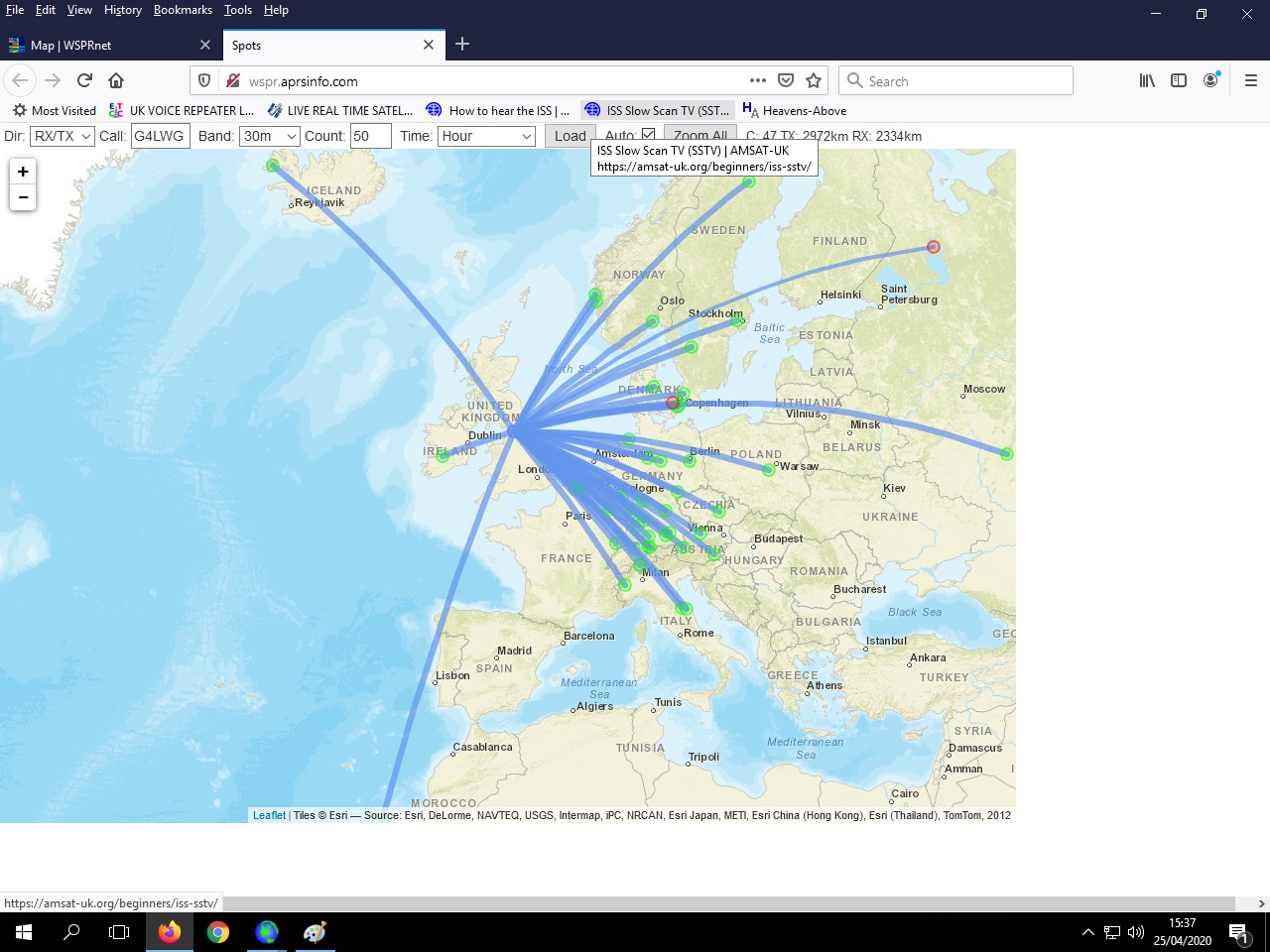Bookmark this page with the star icon

814,80
